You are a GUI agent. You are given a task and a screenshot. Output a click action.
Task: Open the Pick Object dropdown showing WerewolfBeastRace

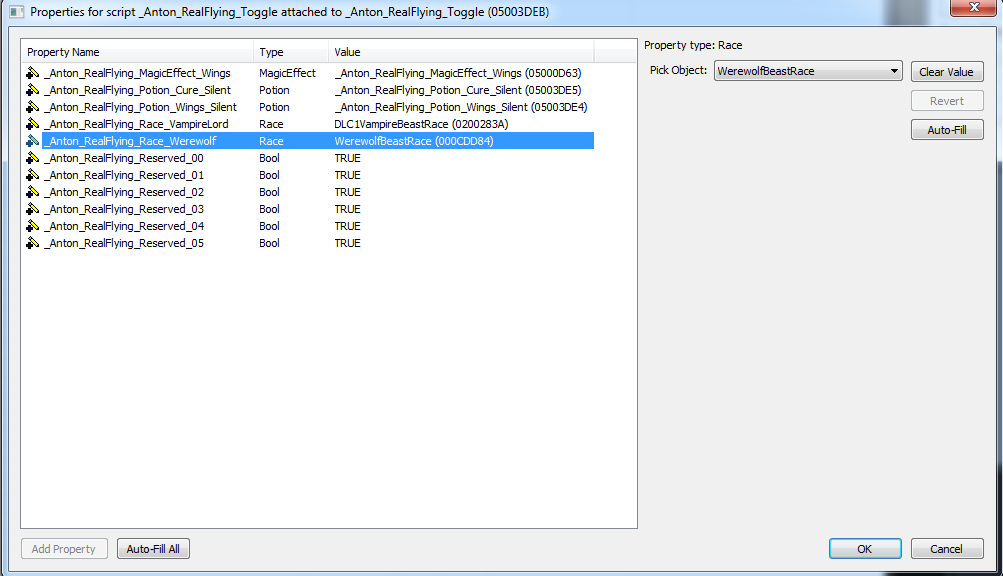808,71
